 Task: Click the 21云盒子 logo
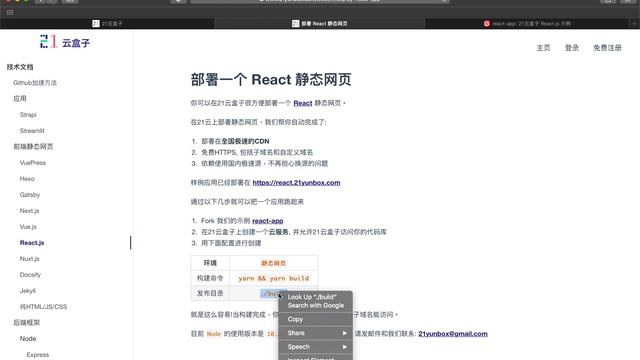(x=65, y=42)
